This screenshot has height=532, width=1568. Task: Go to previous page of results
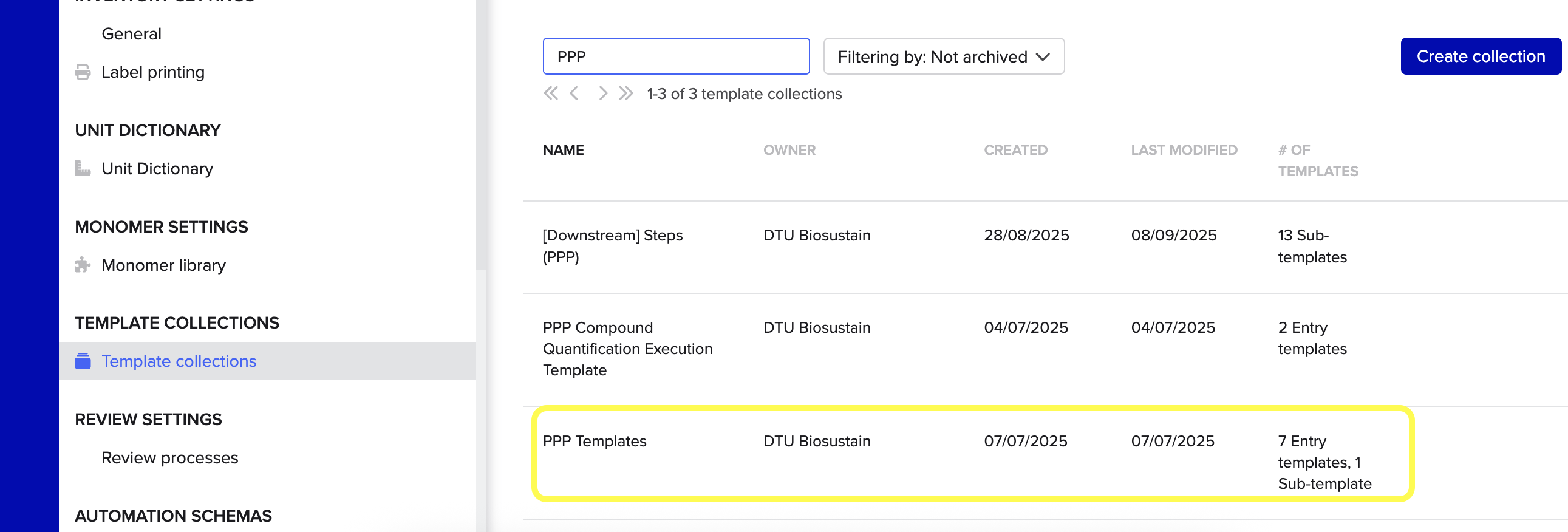pyautogui.click(x=574, y=93)
